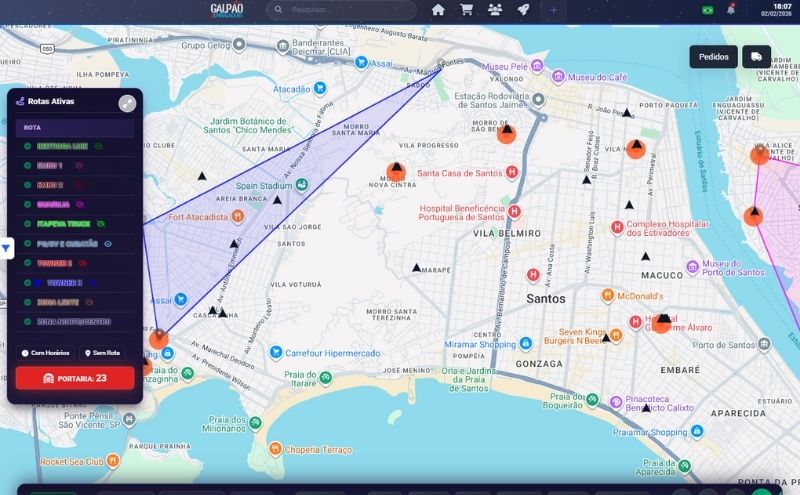The height and width of the screenshot is (495, 800).
Task: Open the users group icon
Action: [495, 10]
